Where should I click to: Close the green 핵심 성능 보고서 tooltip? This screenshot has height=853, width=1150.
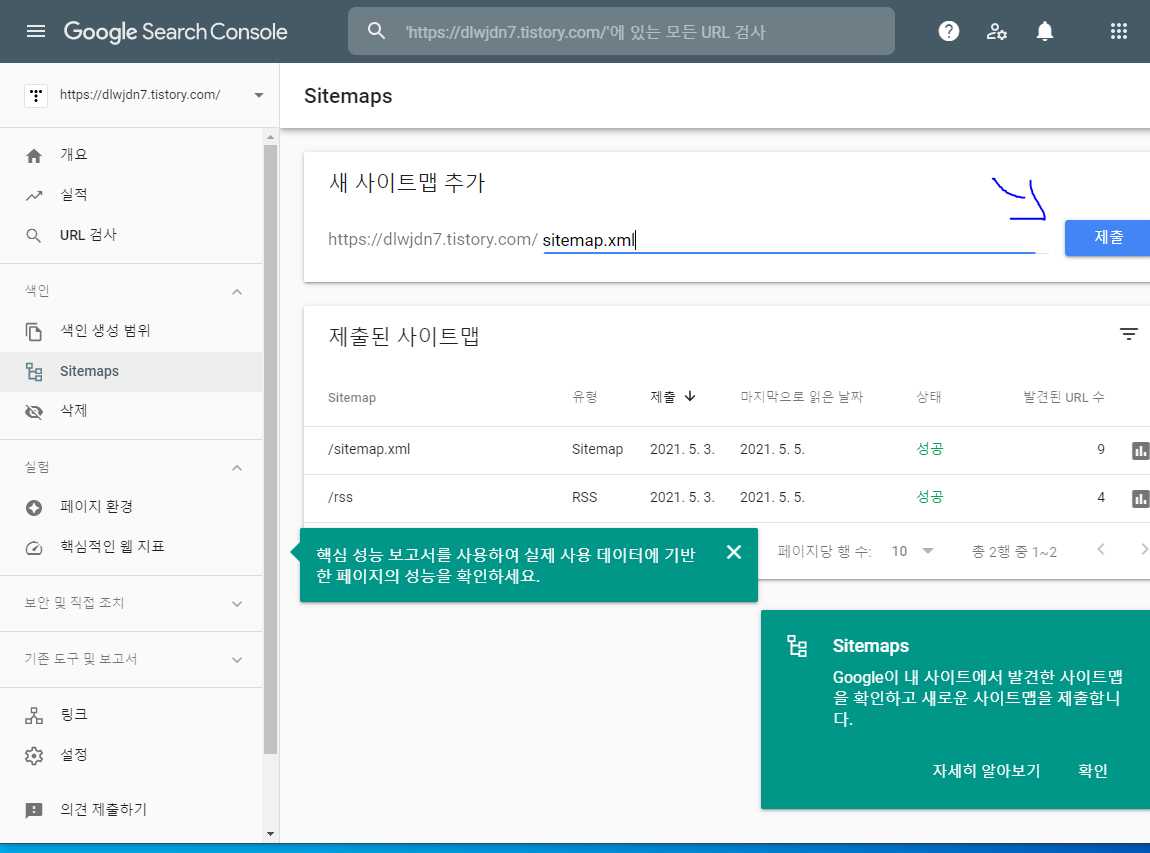click(x=733, y=552)
